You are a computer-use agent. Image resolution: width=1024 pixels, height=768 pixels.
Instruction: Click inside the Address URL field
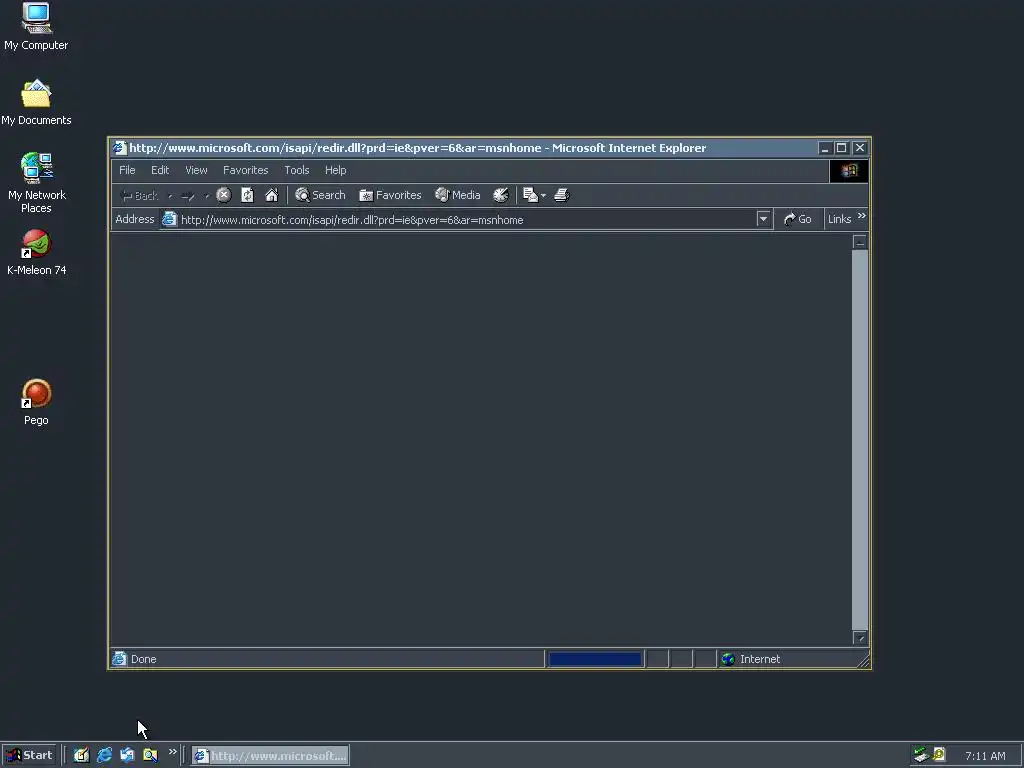tap(467, 219)
